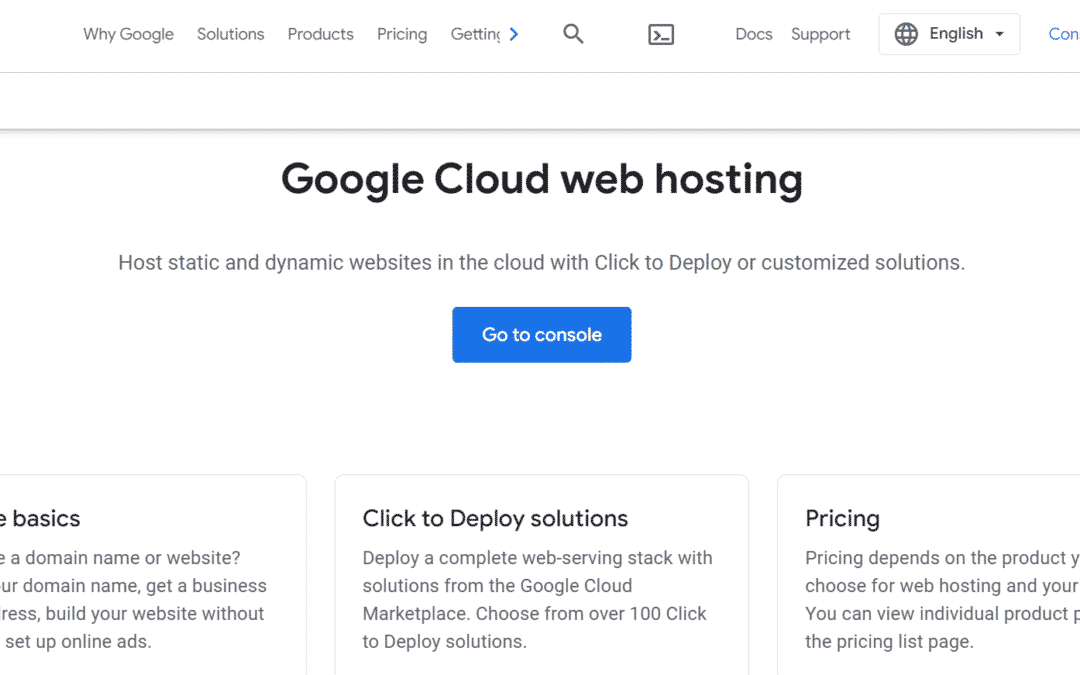
Task: Open the Getting started nav item
Action: [475, 34]
